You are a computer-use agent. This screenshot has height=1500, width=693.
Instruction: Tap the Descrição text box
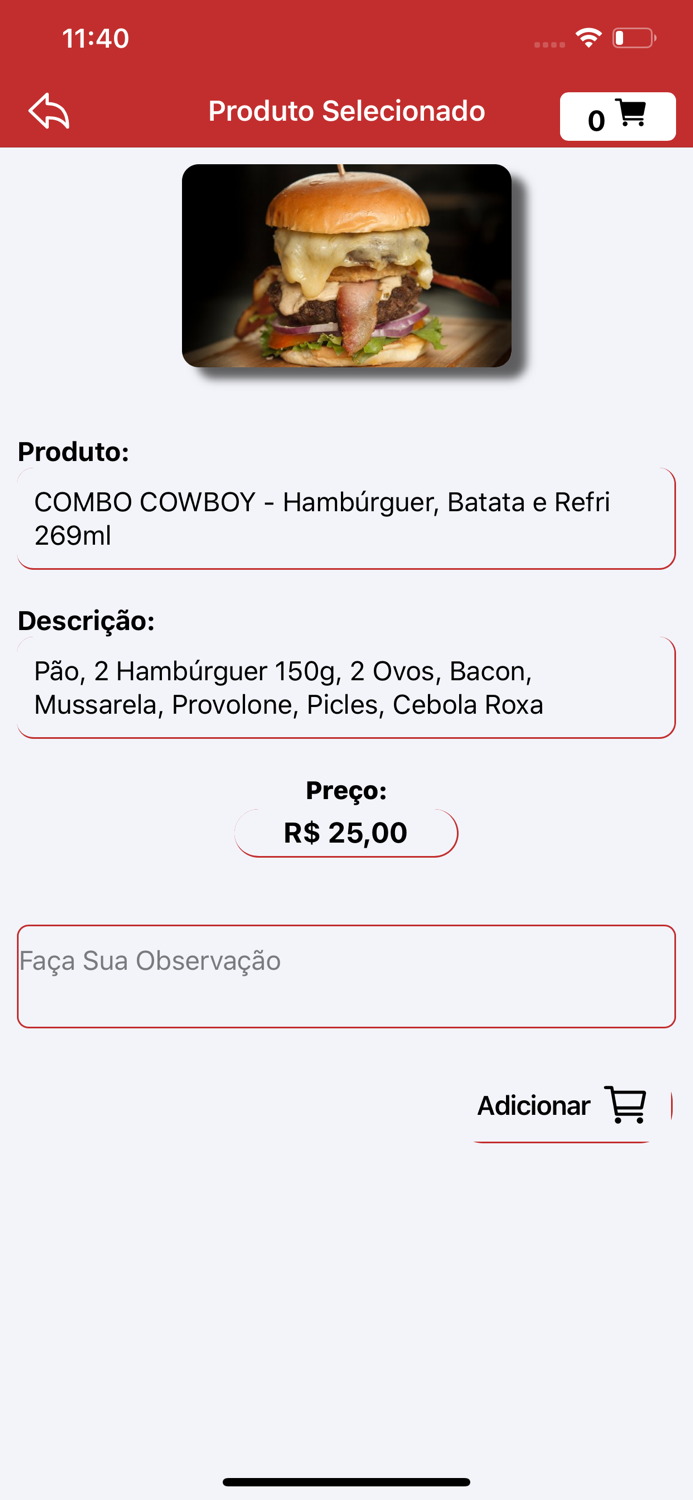tap(346, 687)
